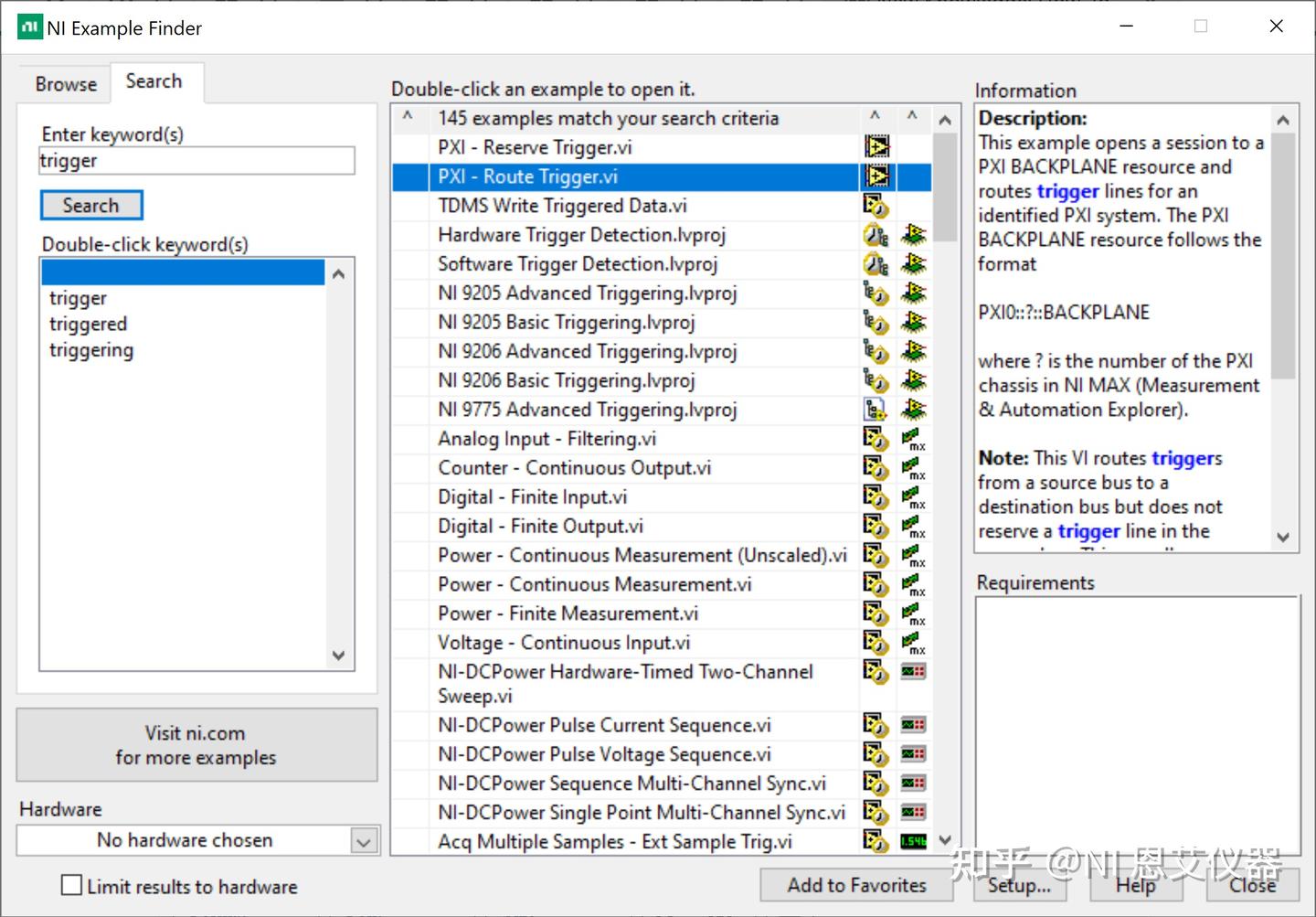Screen dimensions: 1316x917
Task: Click the Search button
Action: point(91,206)
